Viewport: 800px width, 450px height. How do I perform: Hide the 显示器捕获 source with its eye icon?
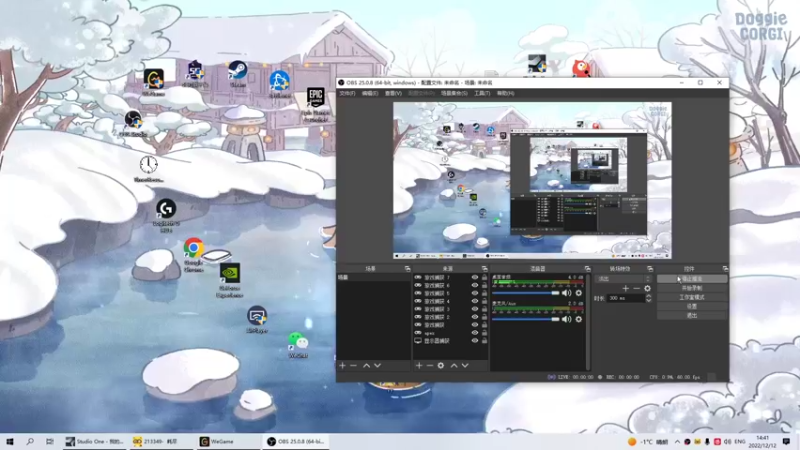click(x=475, y=340)
